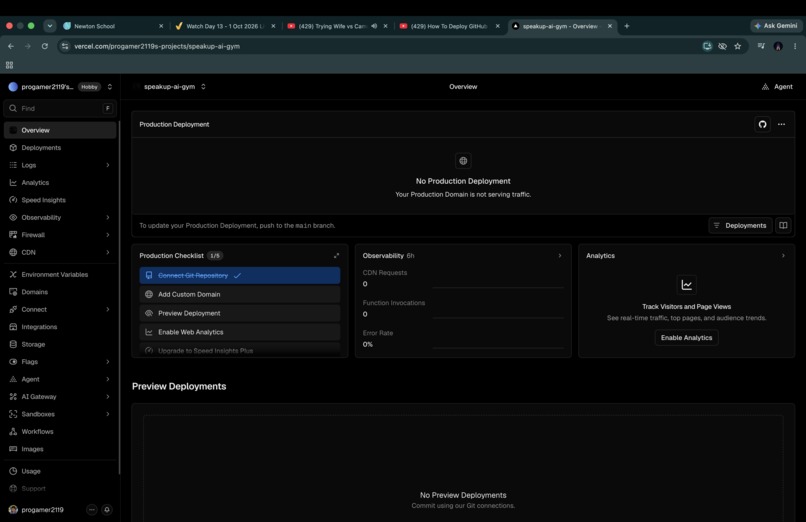Open the user options ellipsis next to progamer2119
The image size is (806, 522).
(x=91, y=510)
